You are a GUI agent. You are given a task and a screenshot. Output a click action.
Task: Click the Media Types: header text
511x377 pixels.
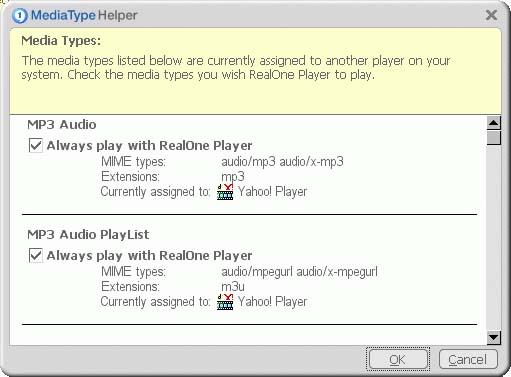click(61, 41)
